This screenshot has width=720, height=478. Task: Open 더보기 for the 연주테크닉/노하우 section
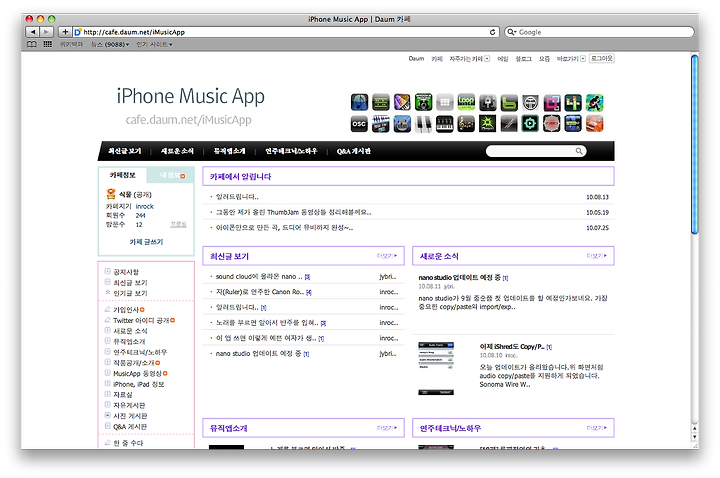click(596, 427)
